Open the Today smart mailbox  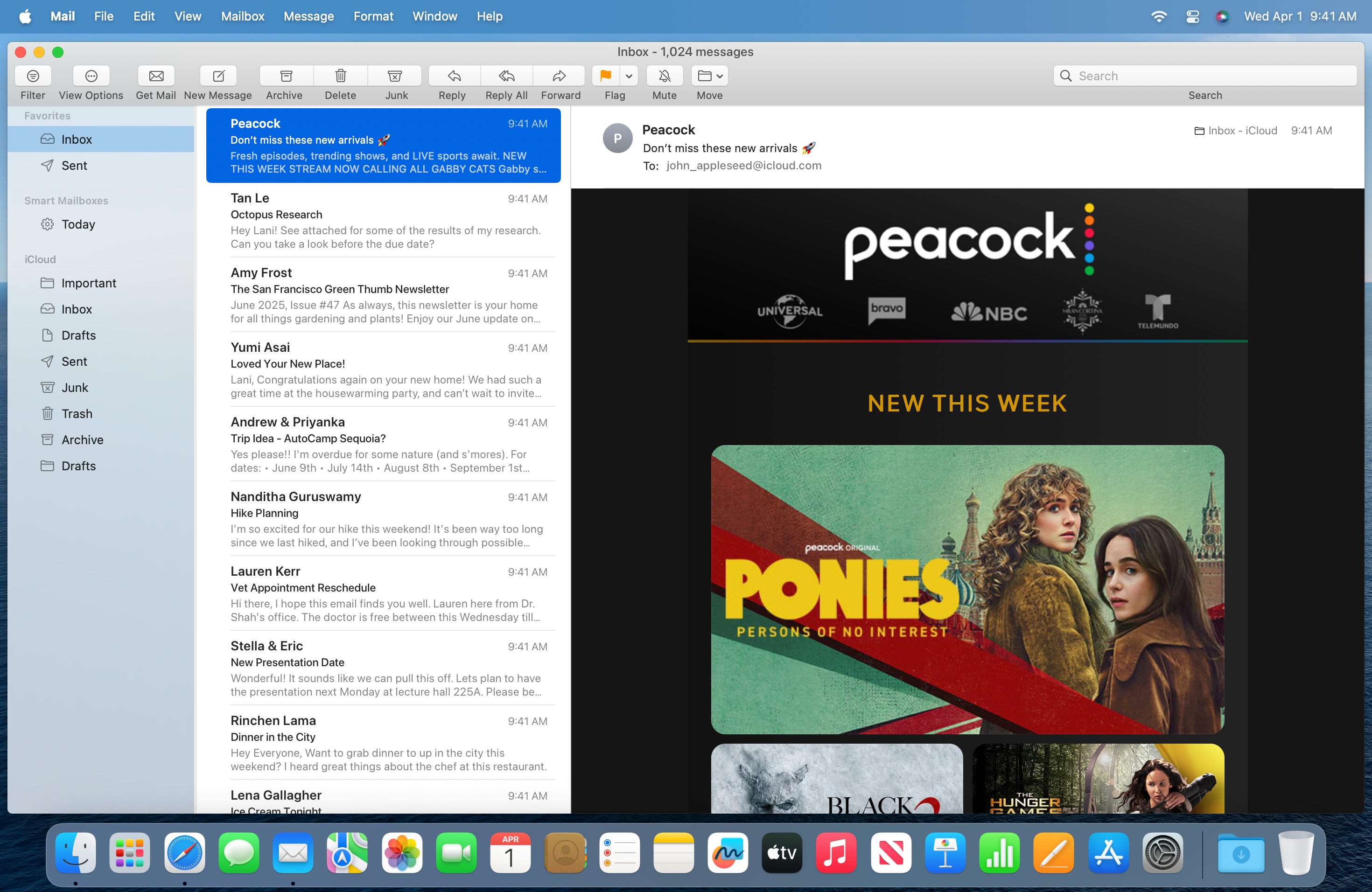click(x=78, y=224)
